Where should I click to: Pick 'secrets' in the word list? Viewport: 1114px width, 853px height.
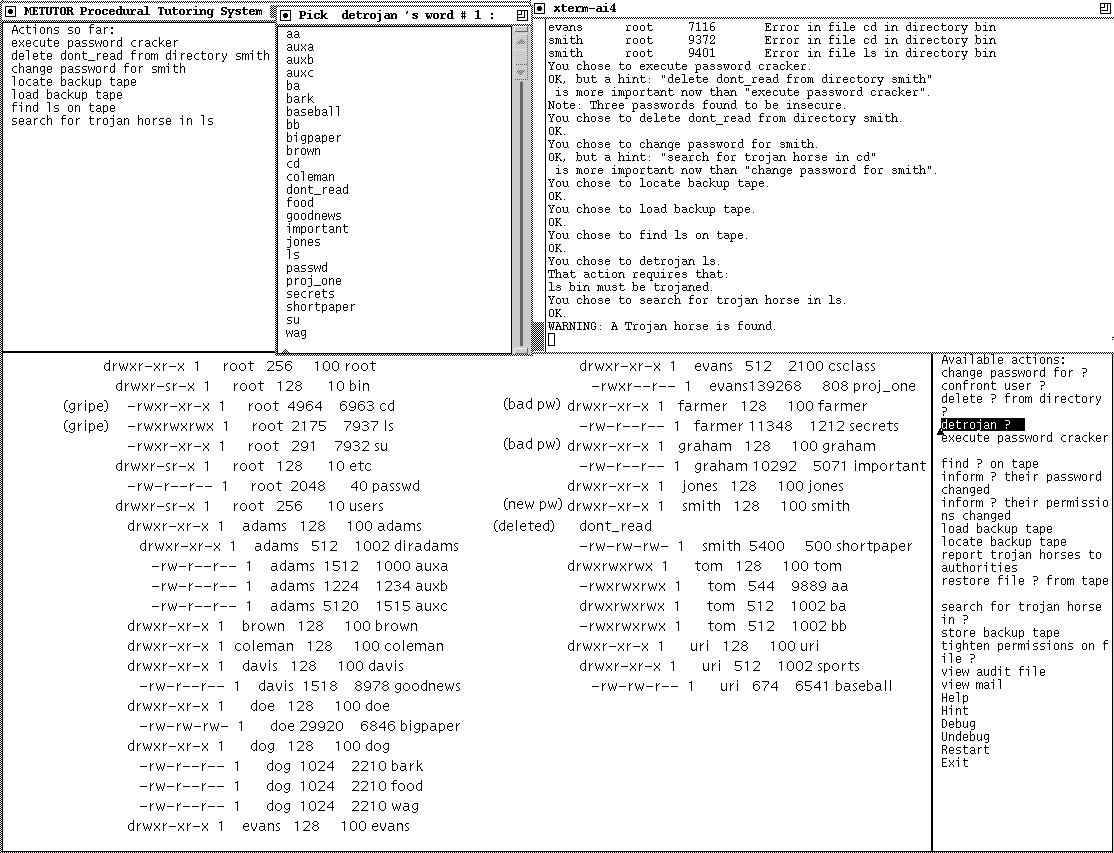tap(310, 293)
